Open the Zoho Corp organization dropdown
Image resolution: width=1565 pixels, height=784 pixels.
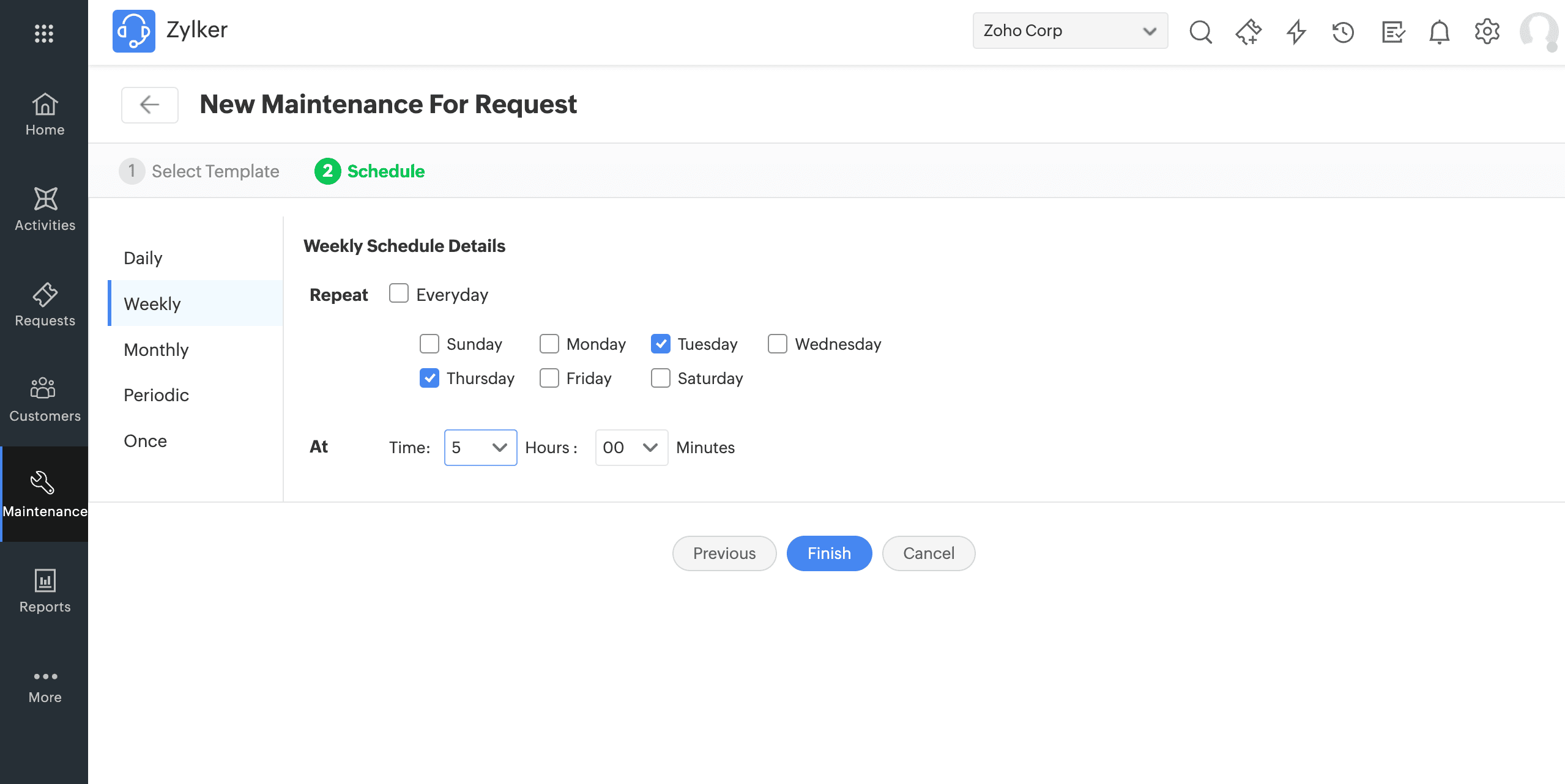click(x=1069, y=31)
